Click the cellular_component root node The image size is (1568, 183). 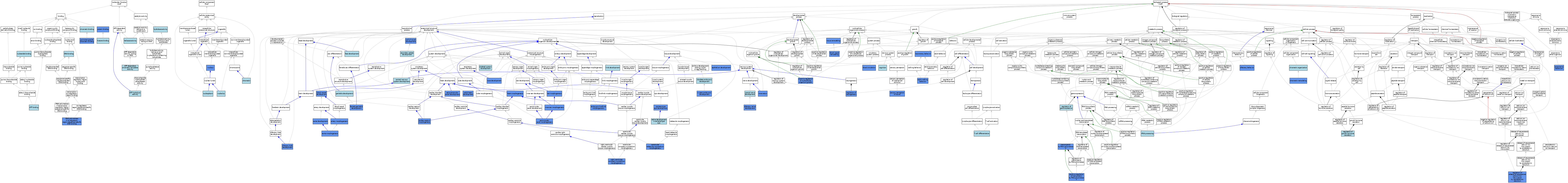click(x=206, y=3)
